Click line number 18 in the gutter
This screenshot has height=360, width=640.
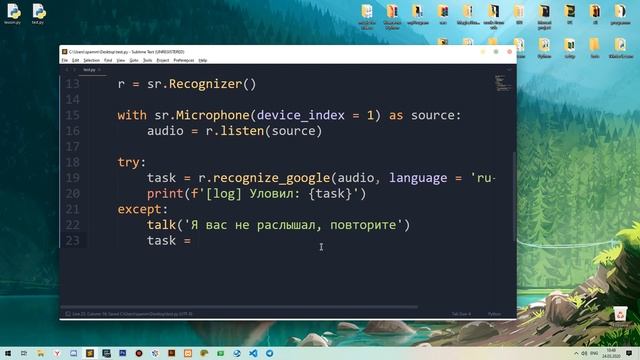coord(73,162)
